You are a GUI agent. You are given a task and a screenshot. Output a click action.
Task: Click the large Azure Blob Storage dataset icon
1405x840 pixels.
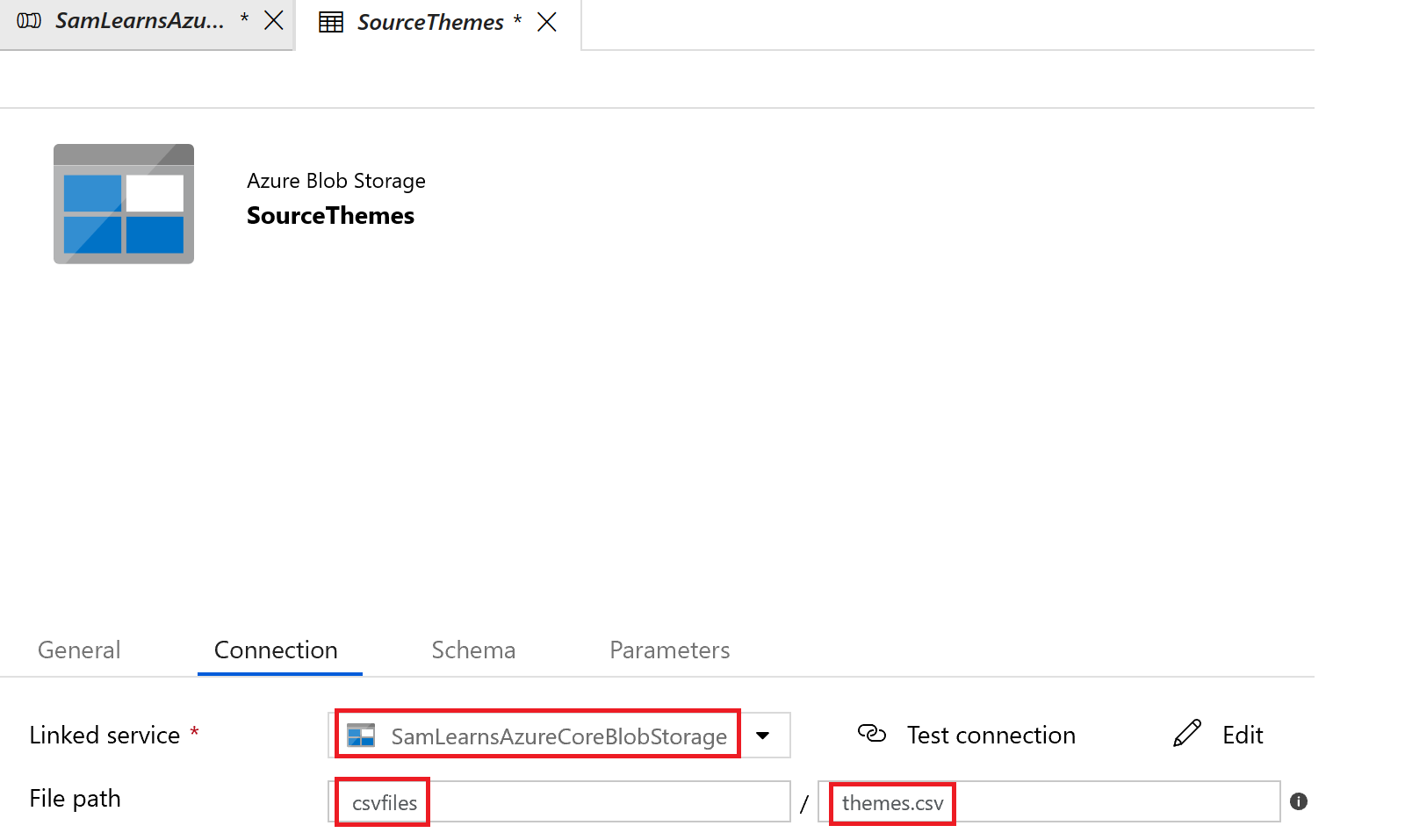(124, 204)
